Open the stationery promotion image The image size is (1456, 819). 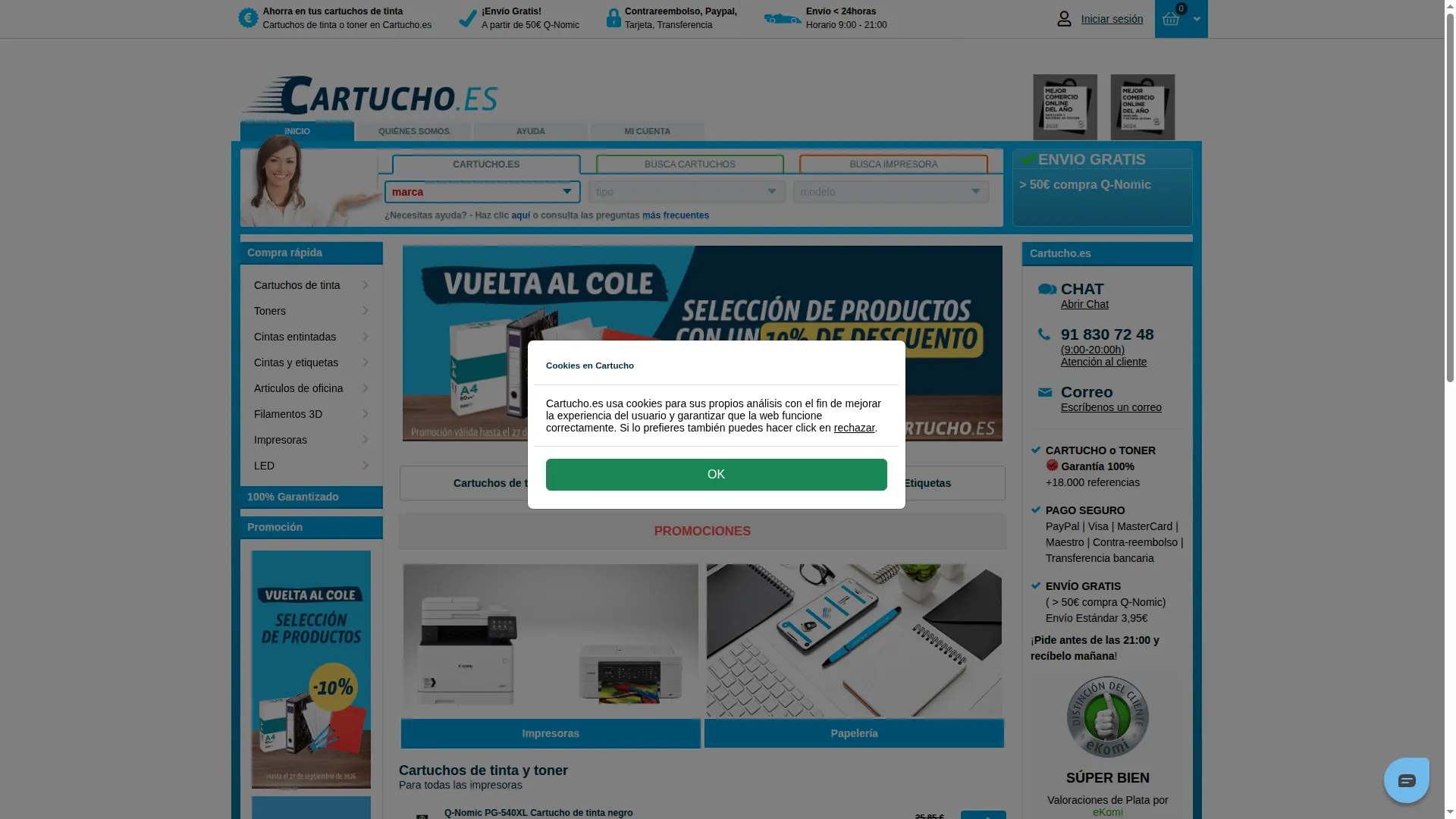(x=854, y=640)
